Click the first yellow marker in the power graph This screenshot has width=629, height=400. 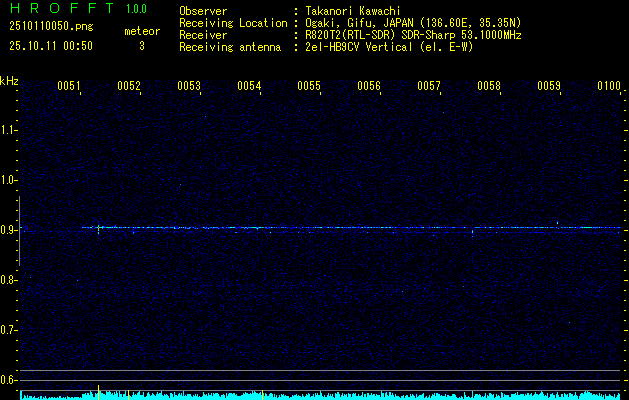click(x=98, y=392)
